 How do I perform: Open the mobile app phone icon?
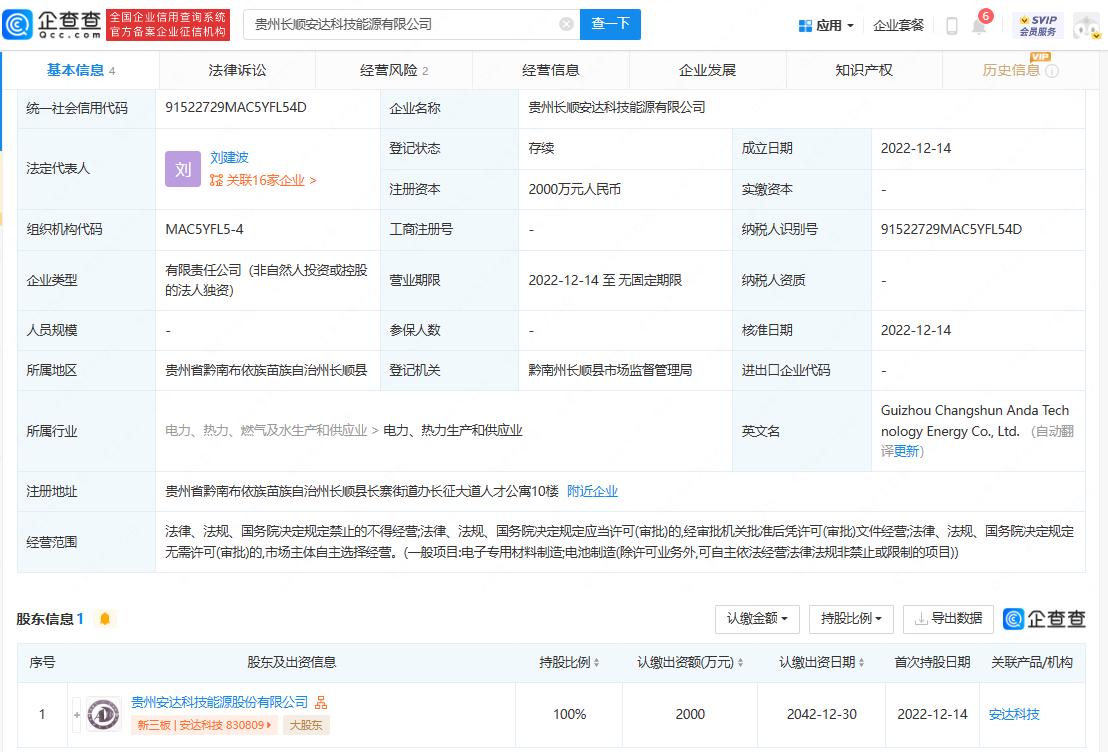point(952,26)
